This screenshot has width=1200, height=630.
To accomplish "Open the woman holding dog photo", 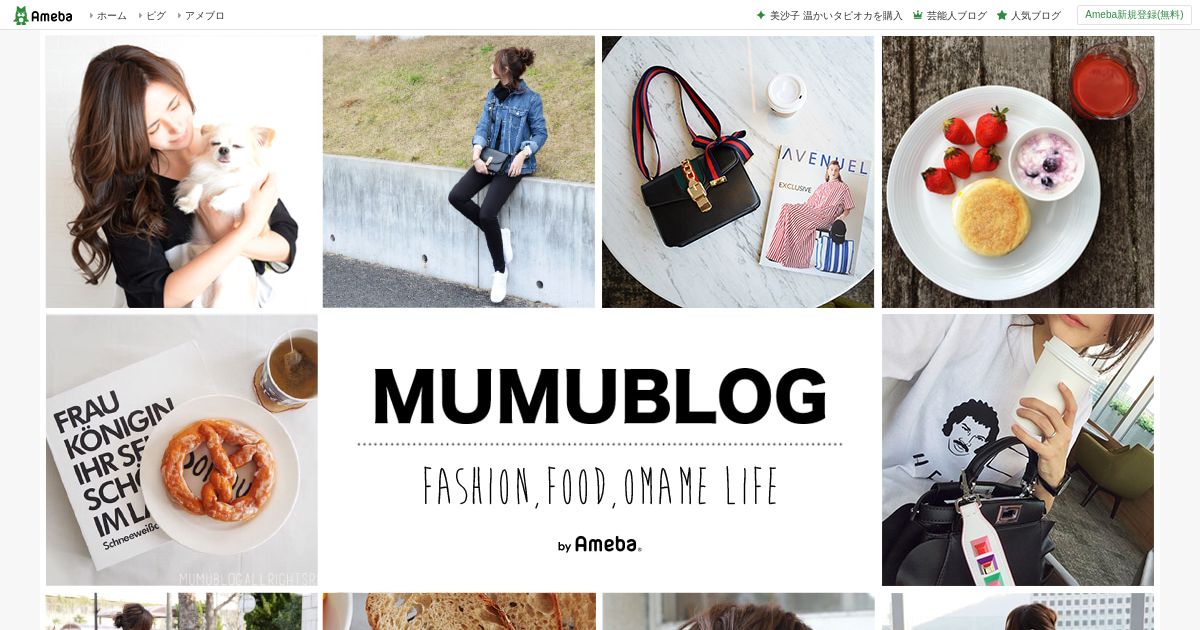I will click(x=182, y=172).
